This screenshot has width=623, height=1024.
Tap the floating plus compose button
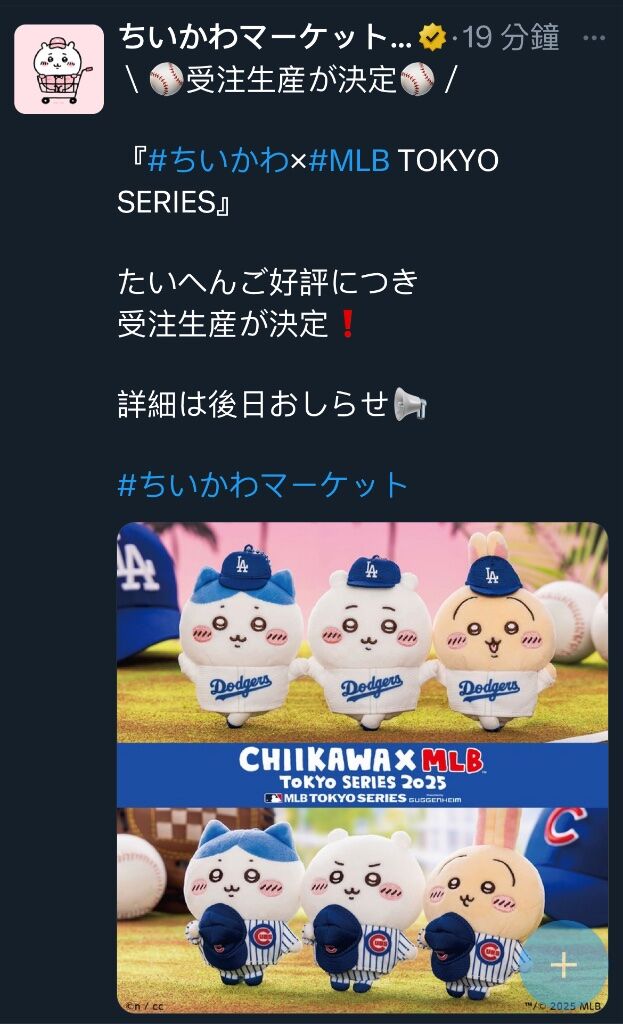[564, 966]
